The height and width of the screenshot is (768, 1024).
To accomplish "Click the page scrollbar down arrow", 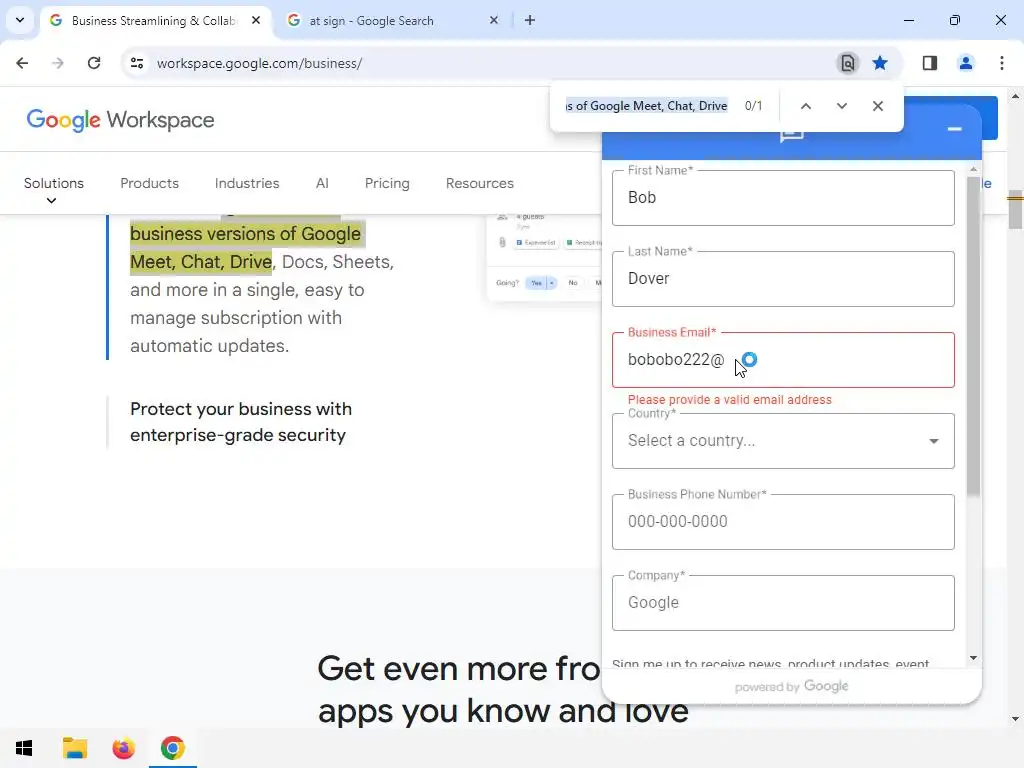I will tap(1015, 719).
